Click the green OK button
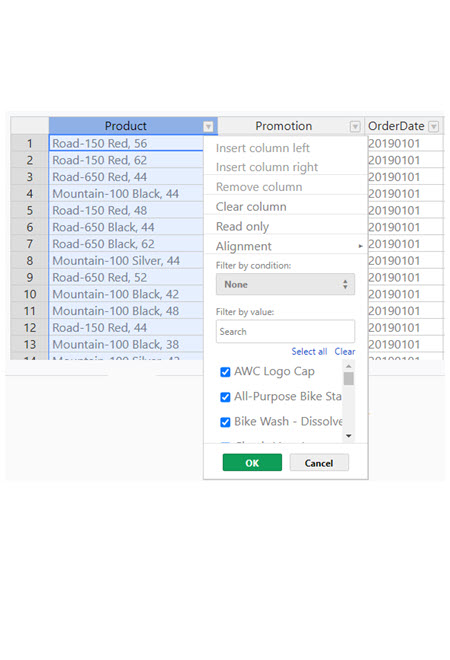Viewport: 450px width, 660px height. pos(252,463)
